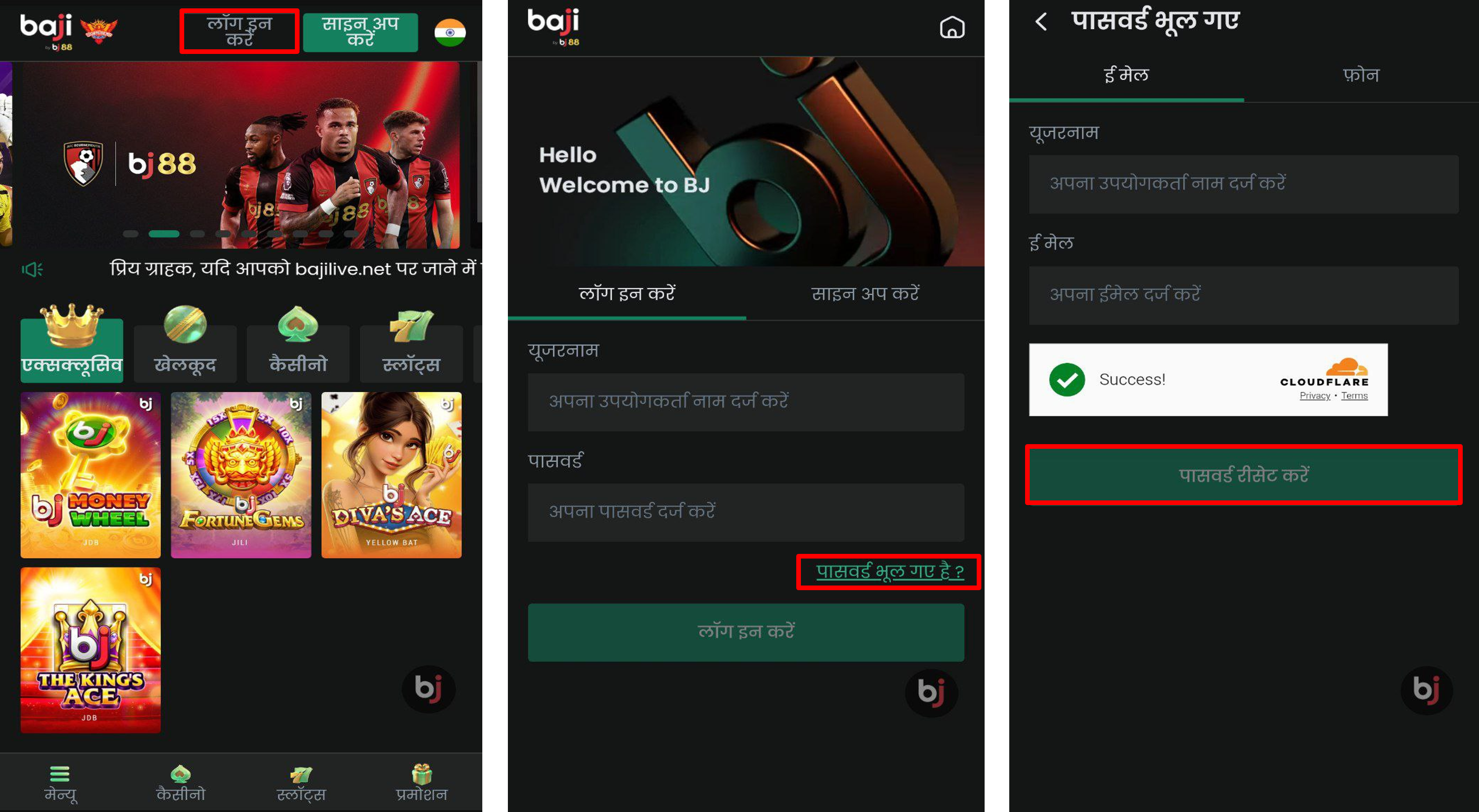Select the एक्सक्लूसिव crown category

(72, 343)
